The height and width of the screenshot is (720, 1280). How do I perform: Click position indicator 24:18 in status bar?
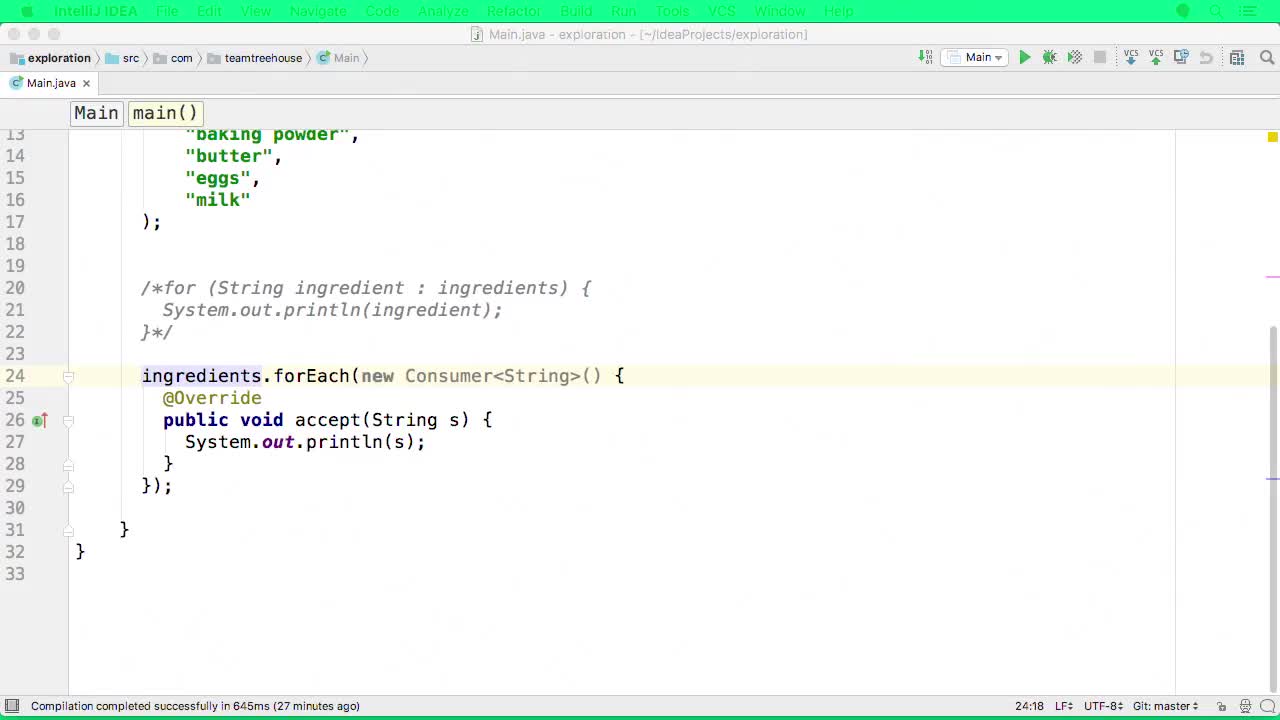1029,706
